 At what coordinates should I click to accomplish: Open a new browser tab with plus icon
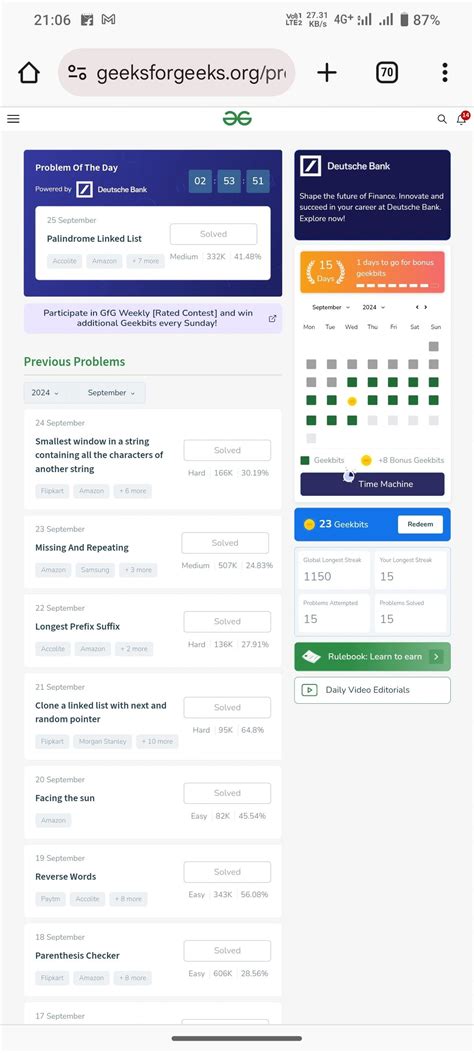click(326, 73)
